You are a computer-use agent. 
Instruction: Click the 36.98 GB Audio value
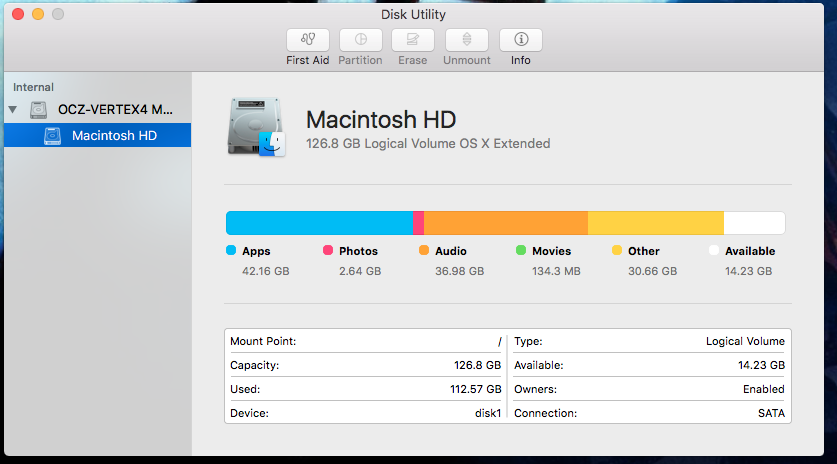coord(460,271)
